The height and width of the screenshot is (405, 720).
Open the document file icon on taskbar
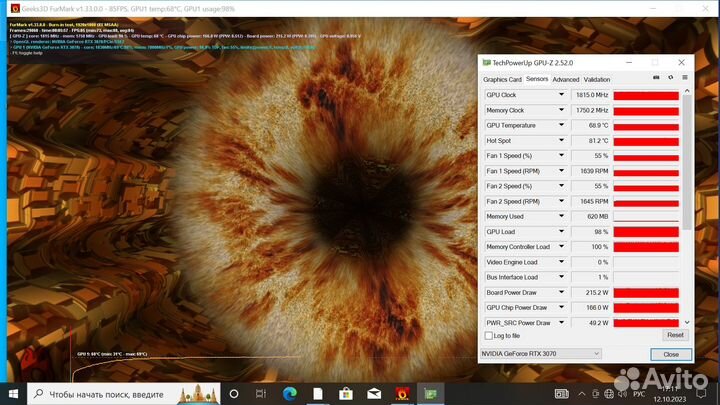pos(318,394)
